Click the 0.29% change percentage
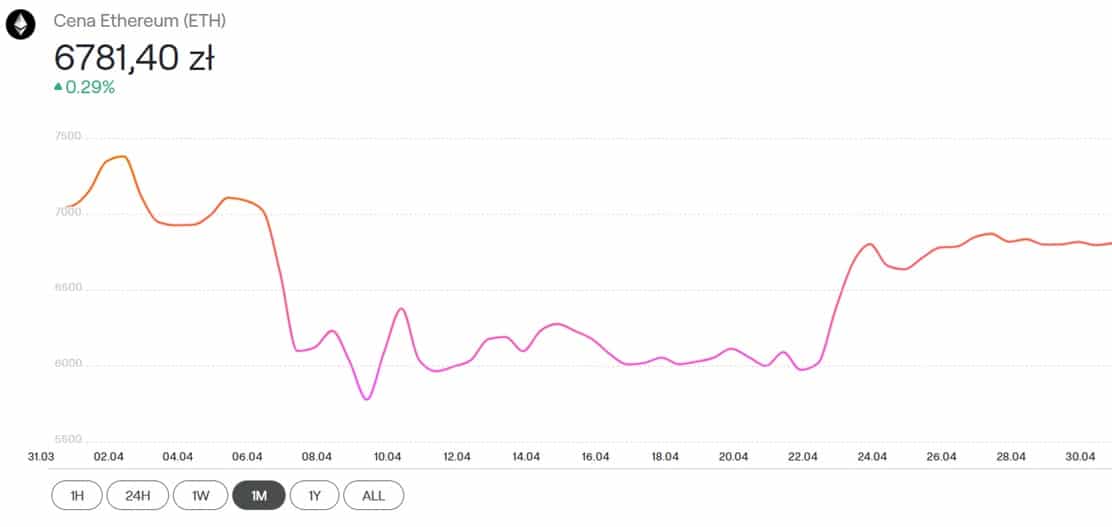This screenshot has width=1112, height=527. pyautogui.click(x=90, y=87)
